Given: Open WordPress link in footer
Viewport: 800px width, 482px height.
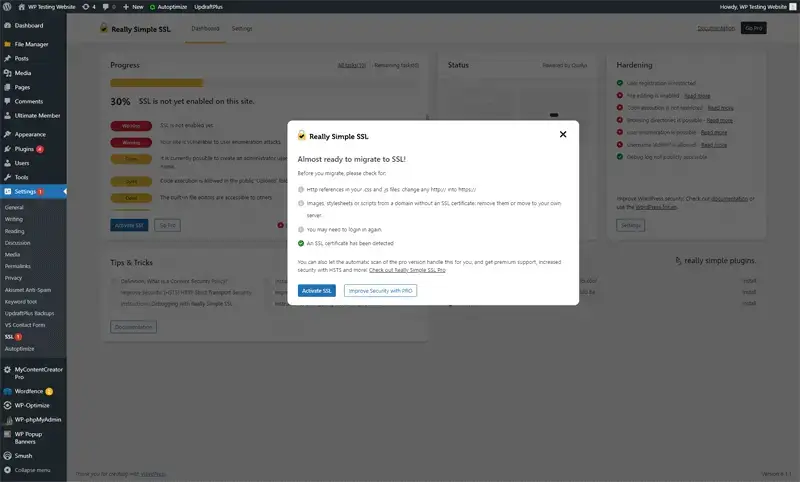Looking at the screenshot, I should (x=153, y=474).
